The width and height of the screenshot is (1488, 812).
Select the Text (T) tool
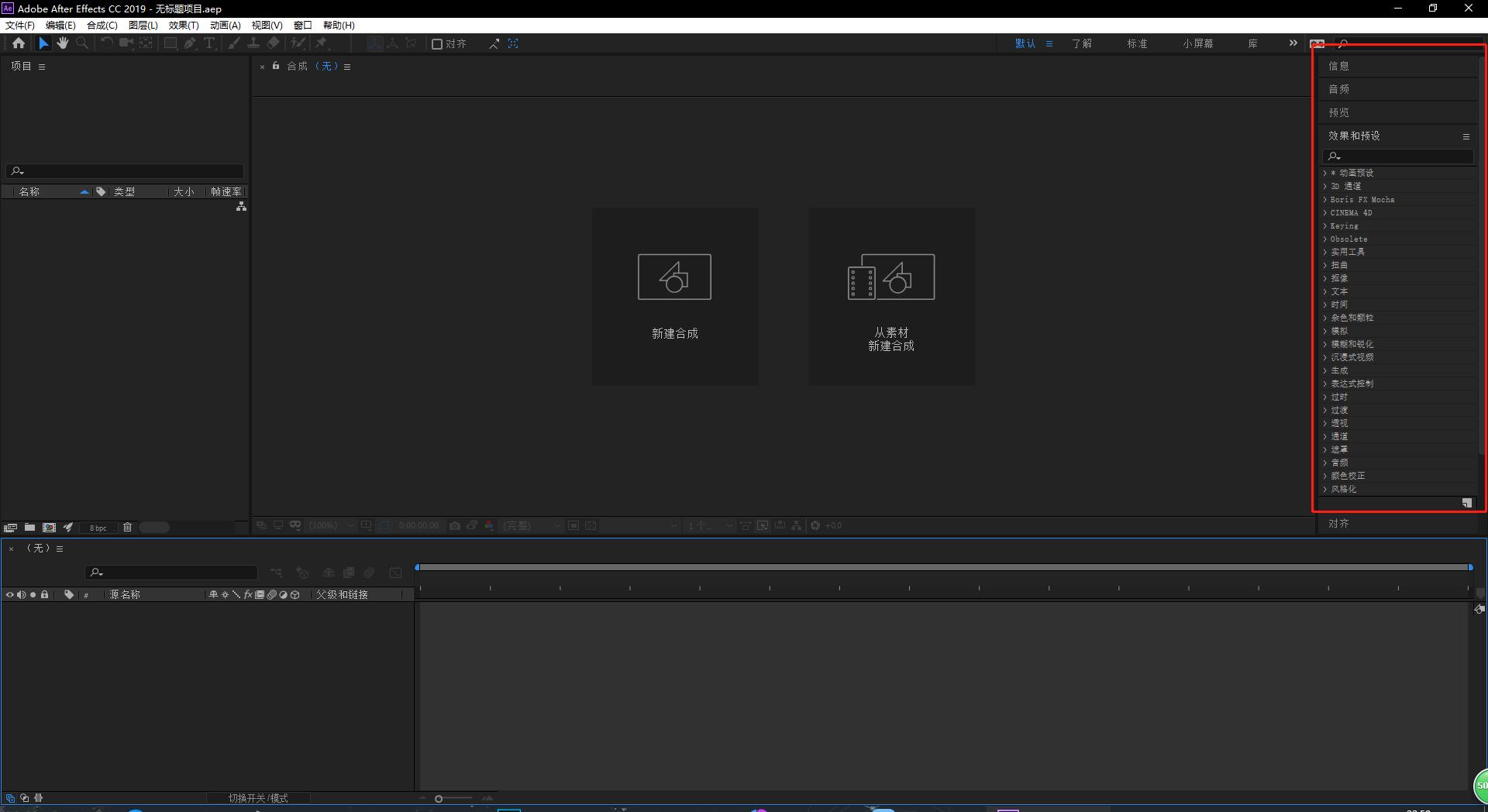209,43
